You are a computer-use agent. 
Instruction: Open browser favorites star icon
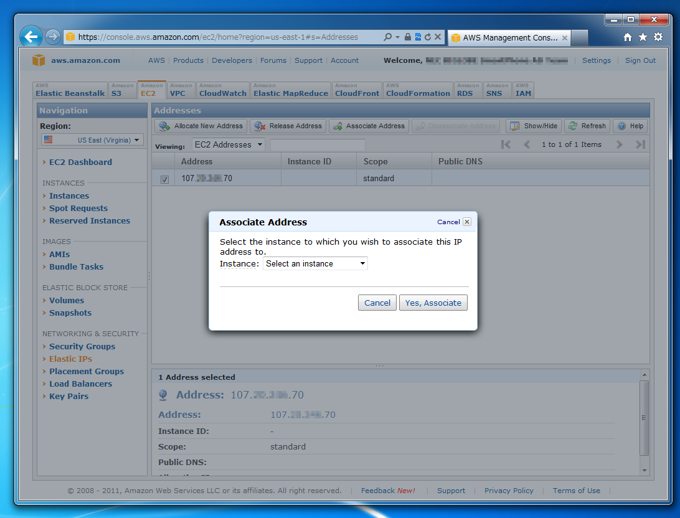(643, 37)
